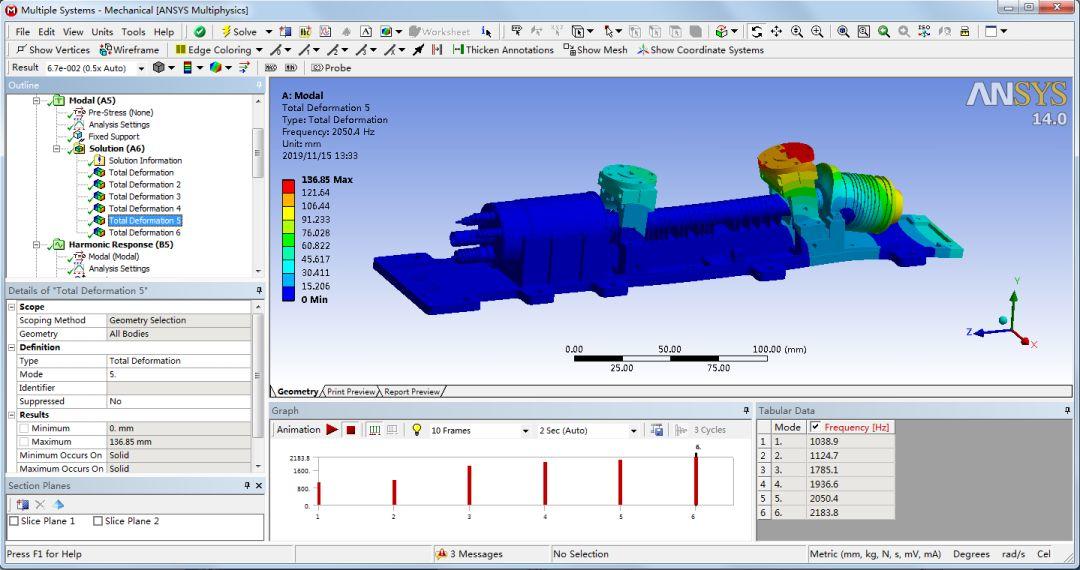Click the information pointer selection icon

[486, 32]
